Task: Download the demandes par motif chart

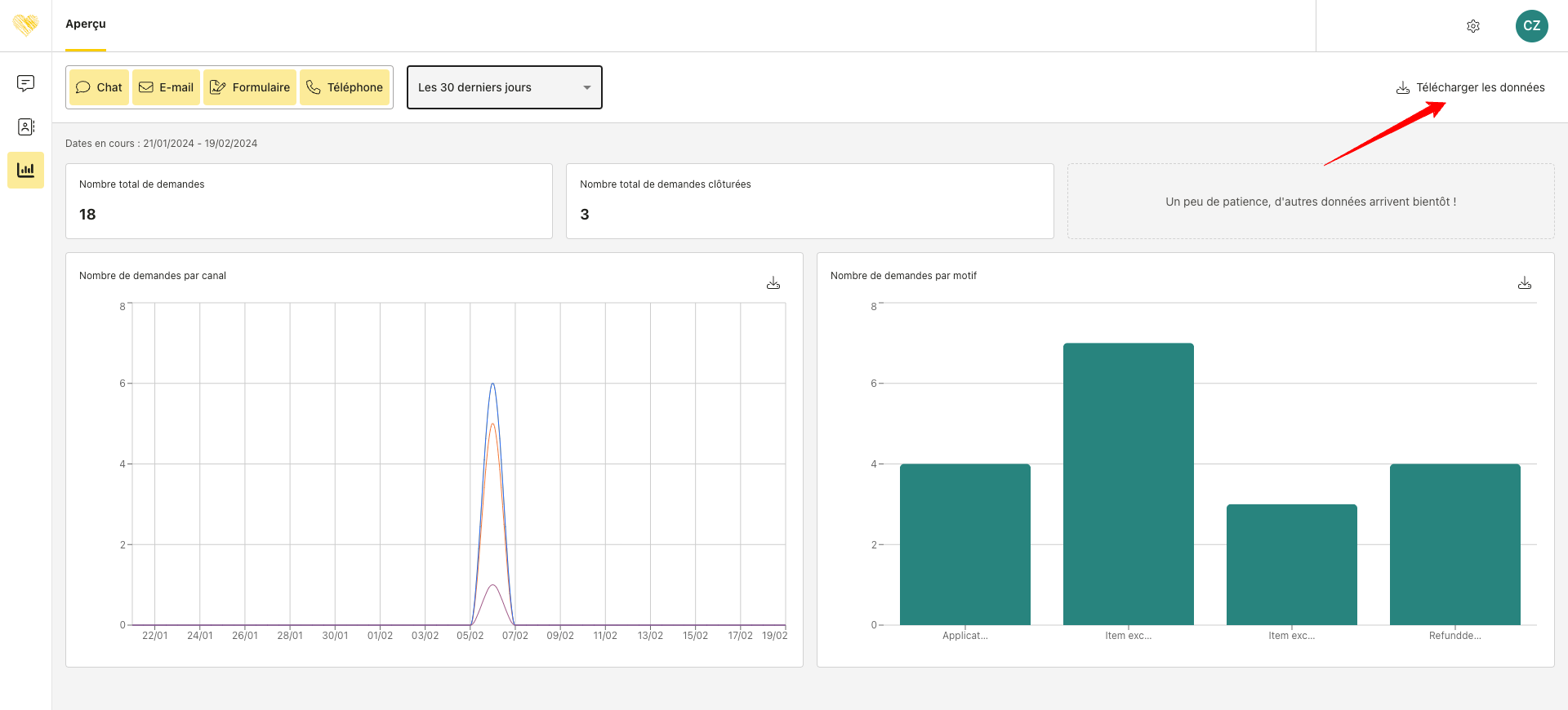Action: point(1524,283)
